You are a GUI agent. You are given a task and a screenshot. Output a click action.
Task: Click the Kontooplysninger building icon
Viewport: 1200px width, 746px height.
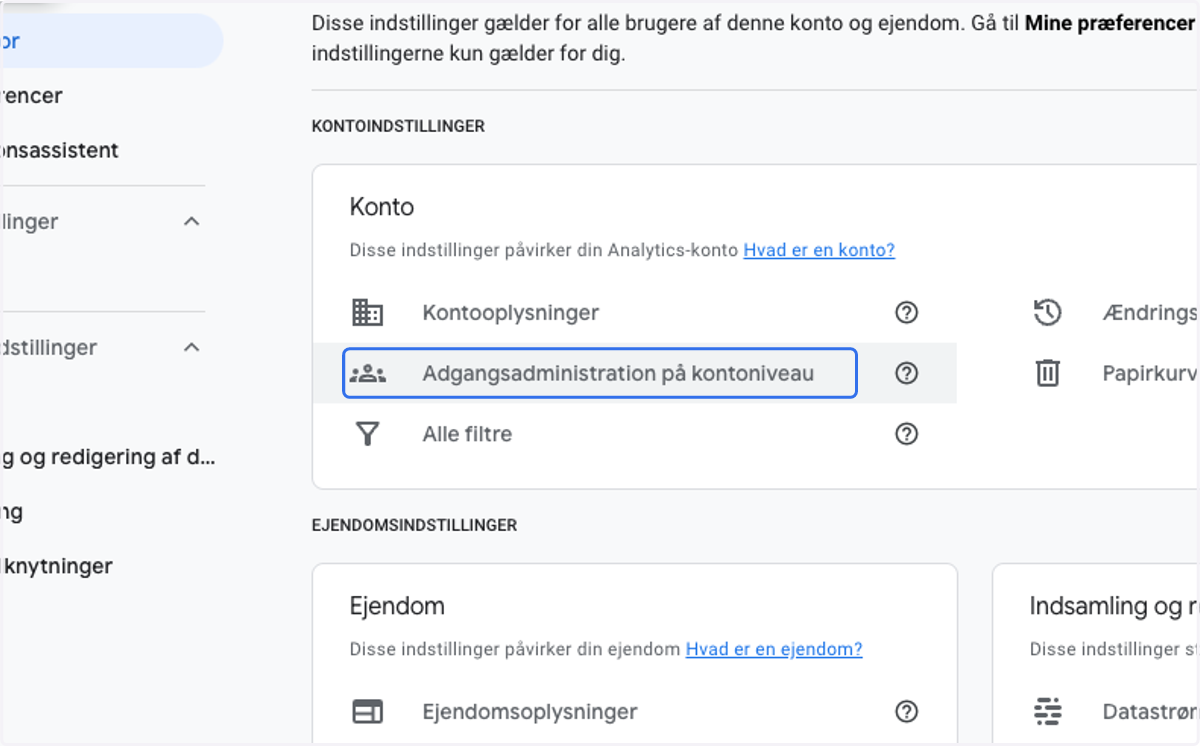tap(368, 313)
